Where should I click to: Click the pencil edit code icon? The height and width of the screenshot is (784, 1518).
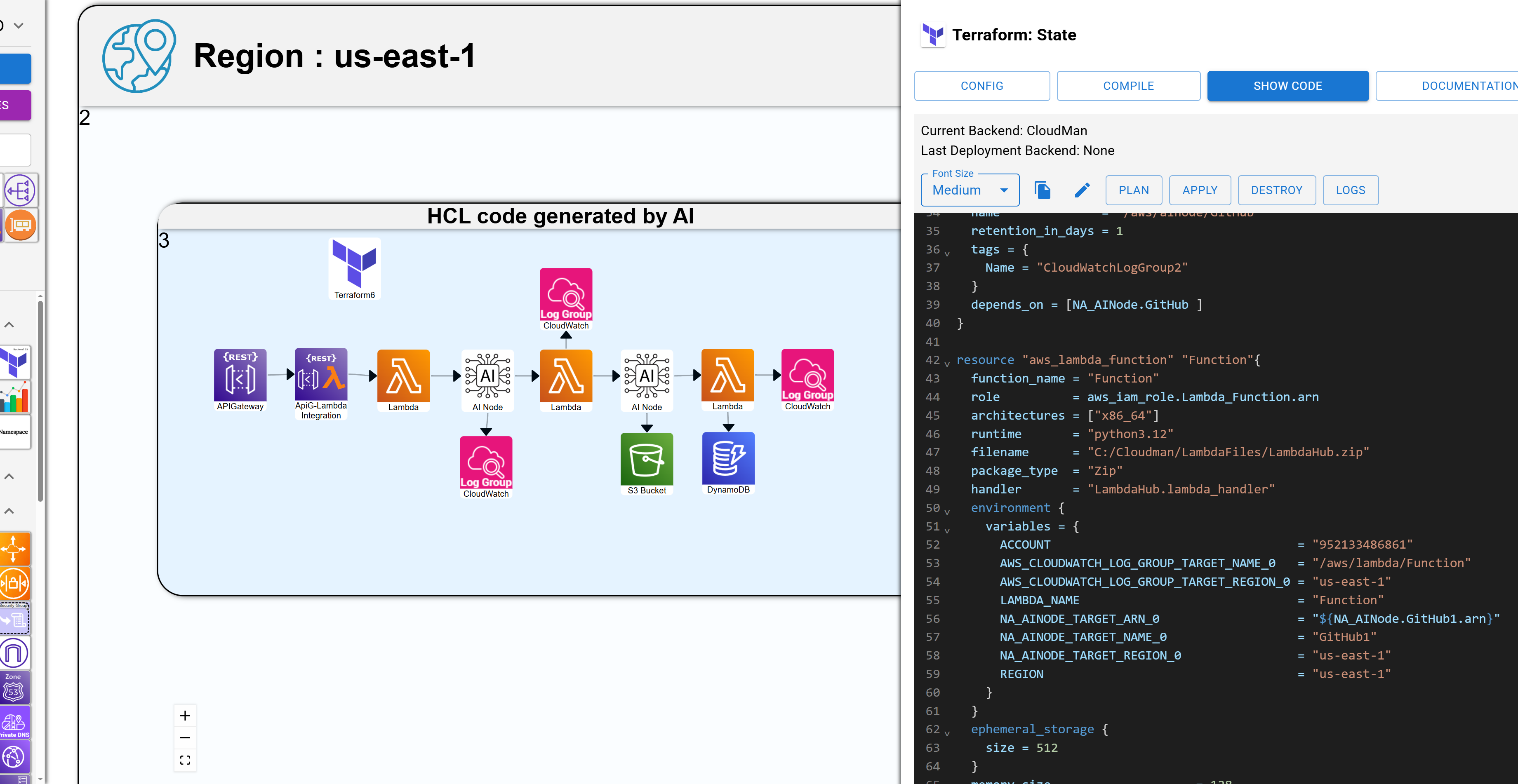[x=1082, y=190]
